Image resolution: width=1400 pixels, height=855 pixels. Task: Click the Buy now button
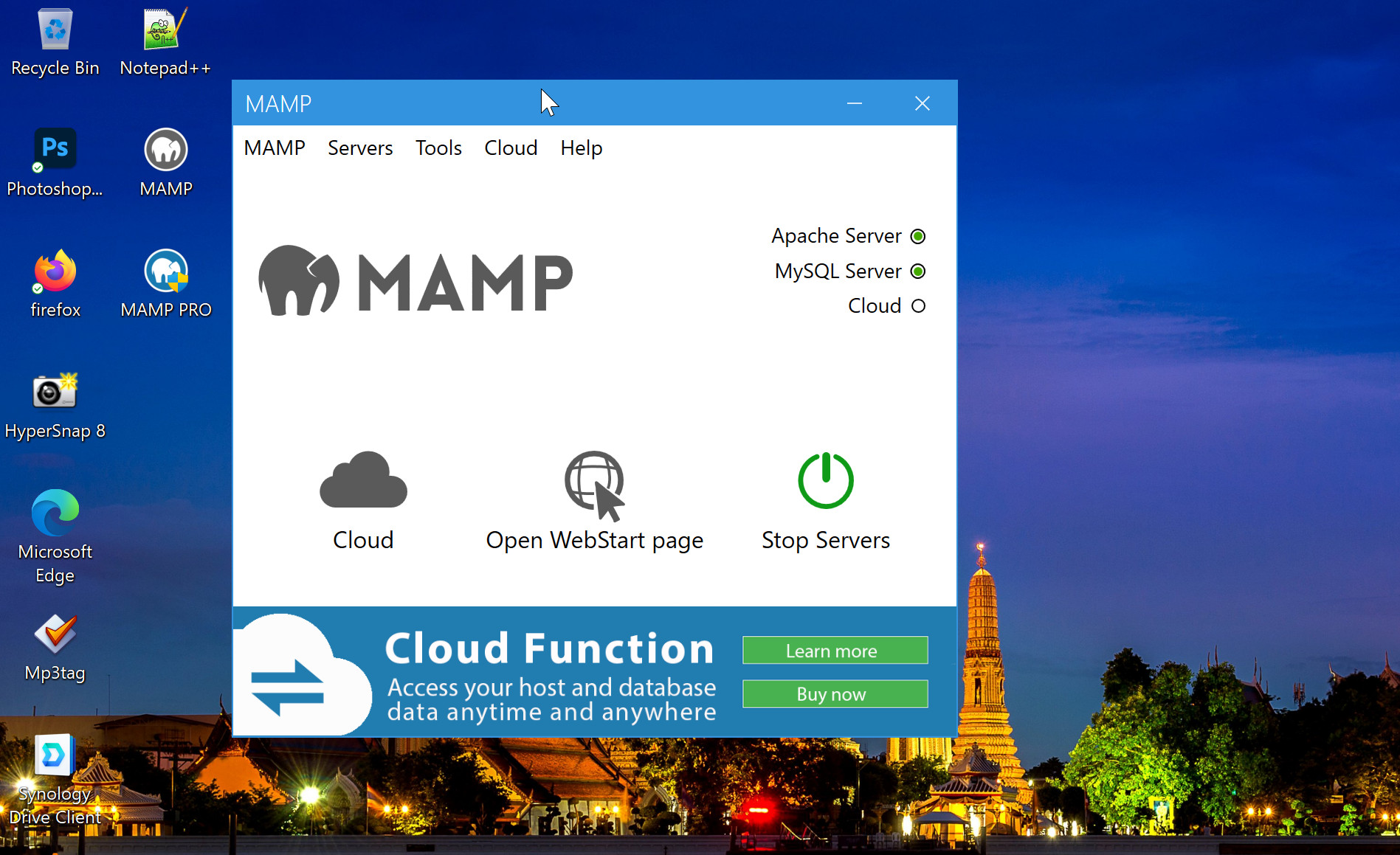[834, 693]
